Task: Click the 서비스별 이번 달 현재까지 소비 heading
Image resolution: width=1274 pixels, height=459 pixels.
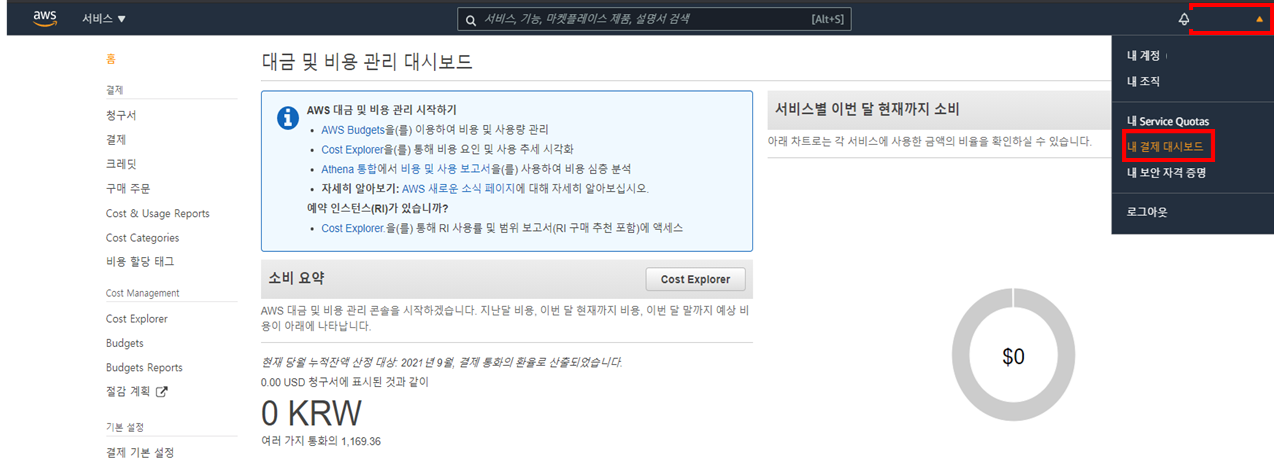Action: pyautogui.click(x=867, y=109)
